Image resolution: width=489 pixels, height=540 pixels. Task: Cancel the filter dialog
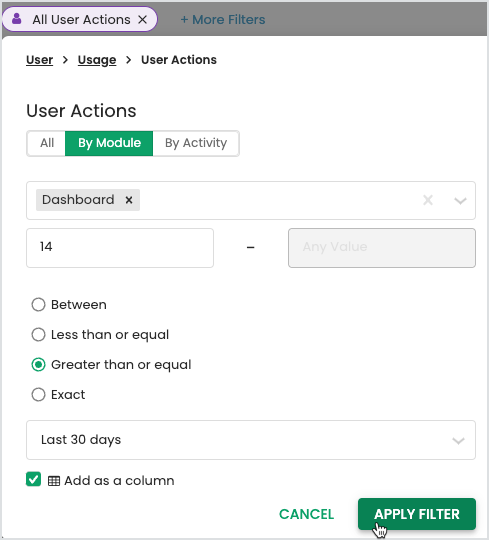point(306,514)
